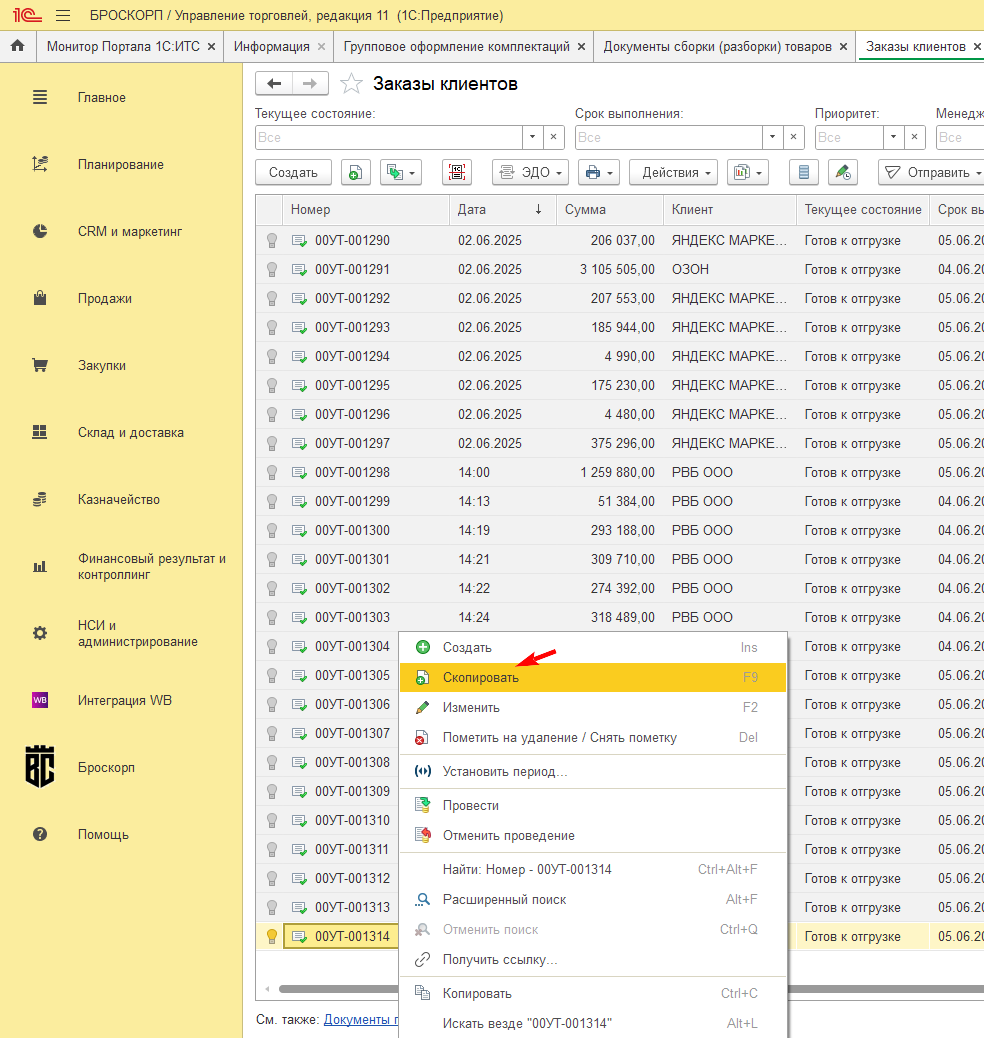Clear the Текущее состояние filter
The height and width of the screenshot is (1038, 984).
pos(554,137)
